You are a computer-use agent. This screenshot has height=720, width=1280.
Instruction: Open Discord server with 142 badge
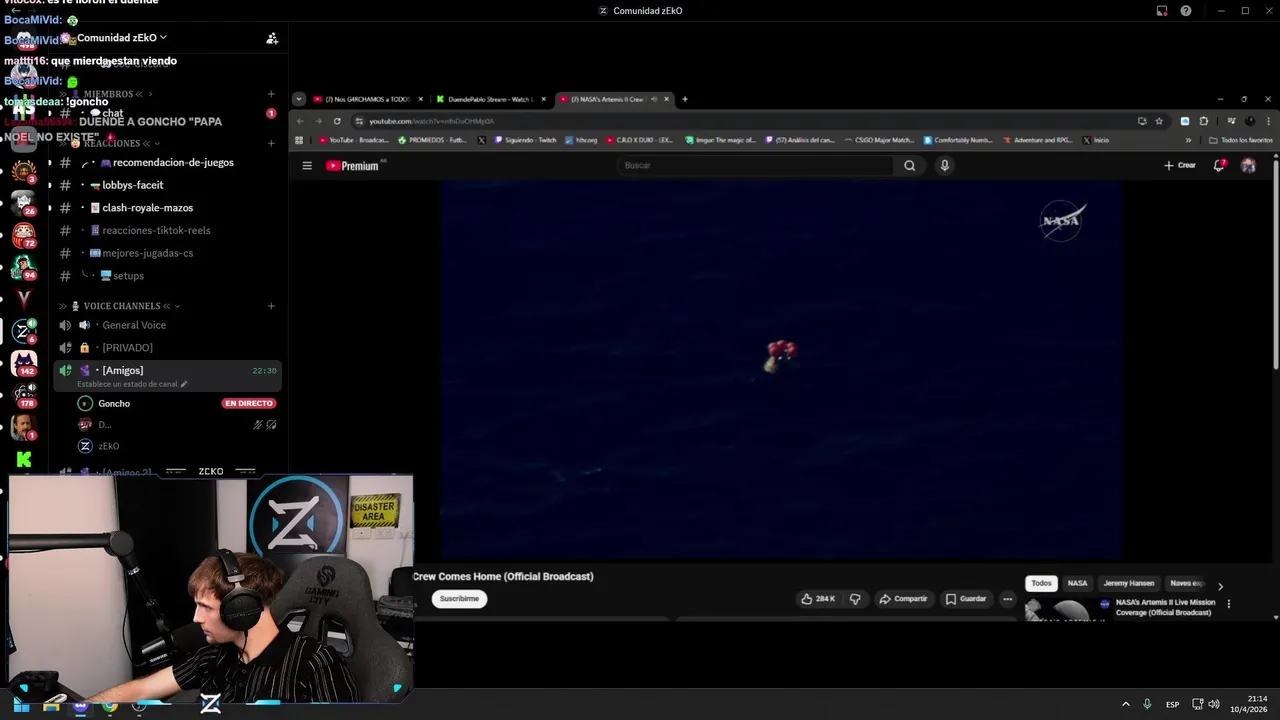(x=24, y=362)
